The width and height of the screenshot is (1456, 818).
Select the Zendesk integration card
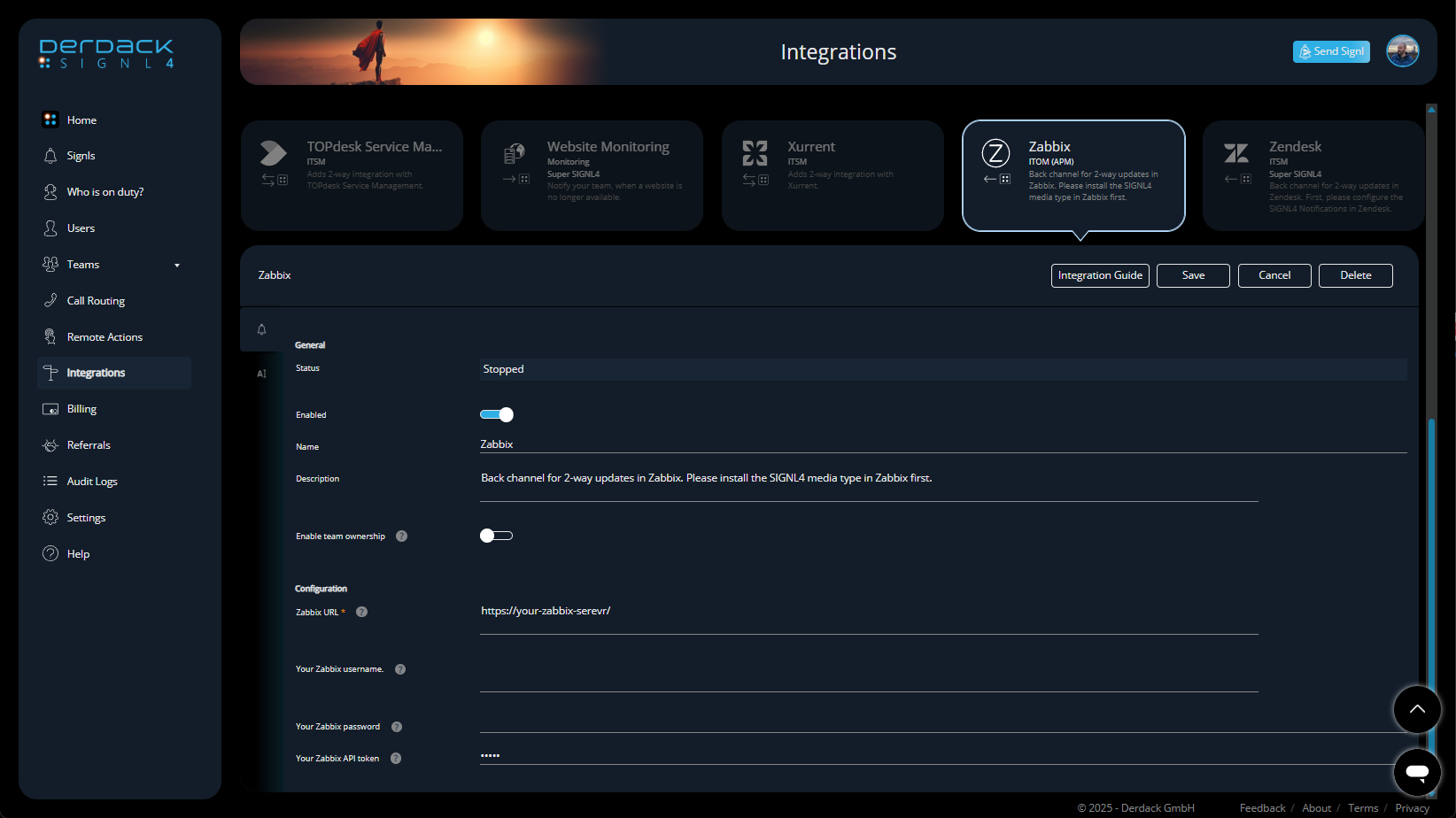click(1313, 175)
